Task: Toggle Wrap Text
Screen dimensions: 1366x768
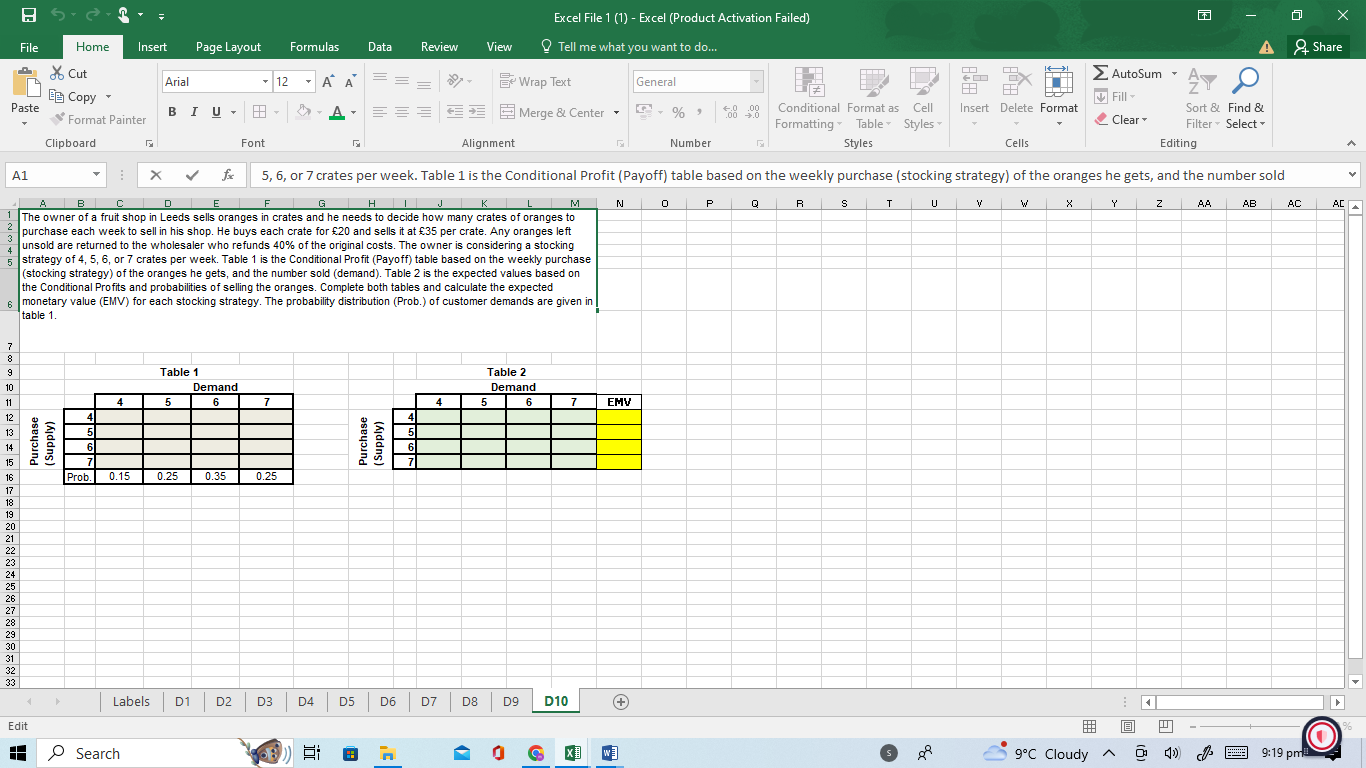Action: click(535, 82)
